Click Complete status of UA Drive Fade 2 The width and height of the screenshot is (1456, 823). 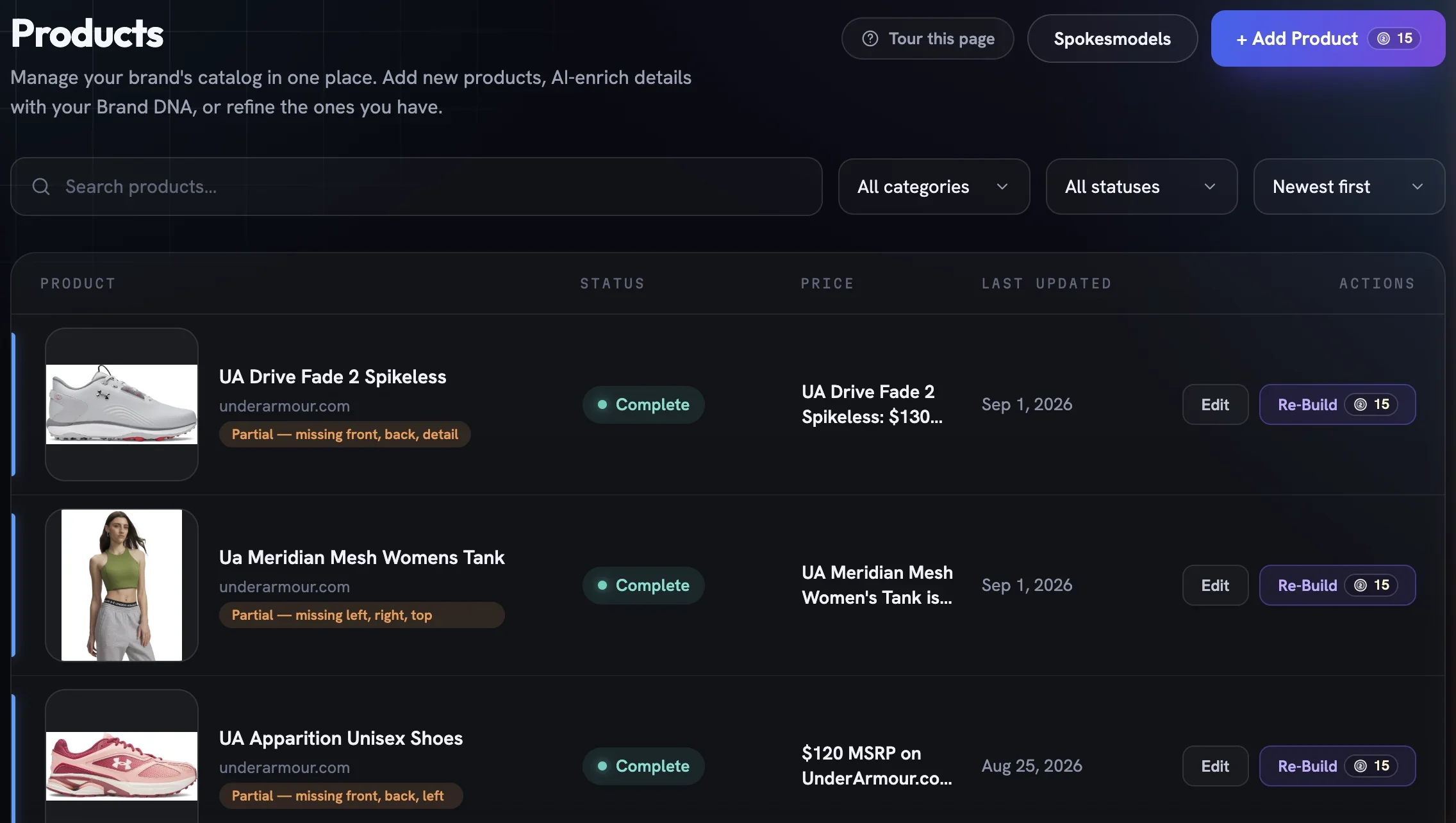pyautogui.click(x=643, y=404)
